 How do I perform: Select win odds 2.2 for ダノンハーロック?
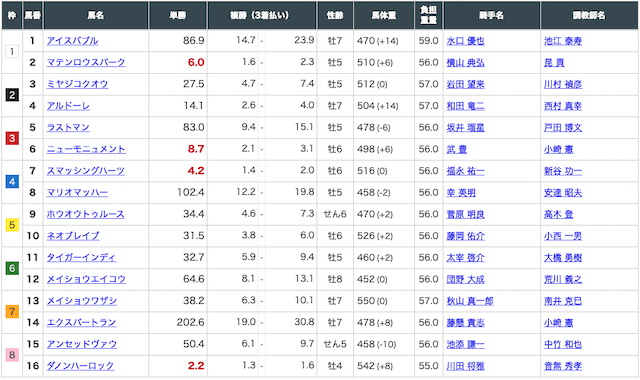[196, 366]
